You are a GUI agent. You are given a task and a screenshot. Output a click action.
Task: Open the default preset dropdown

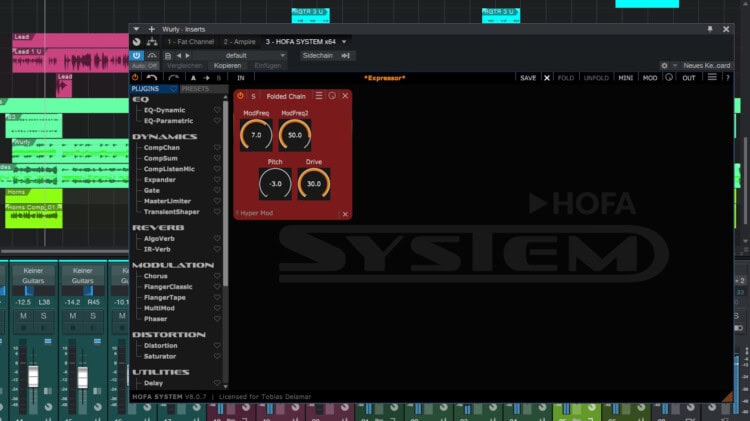click(283, 55)
